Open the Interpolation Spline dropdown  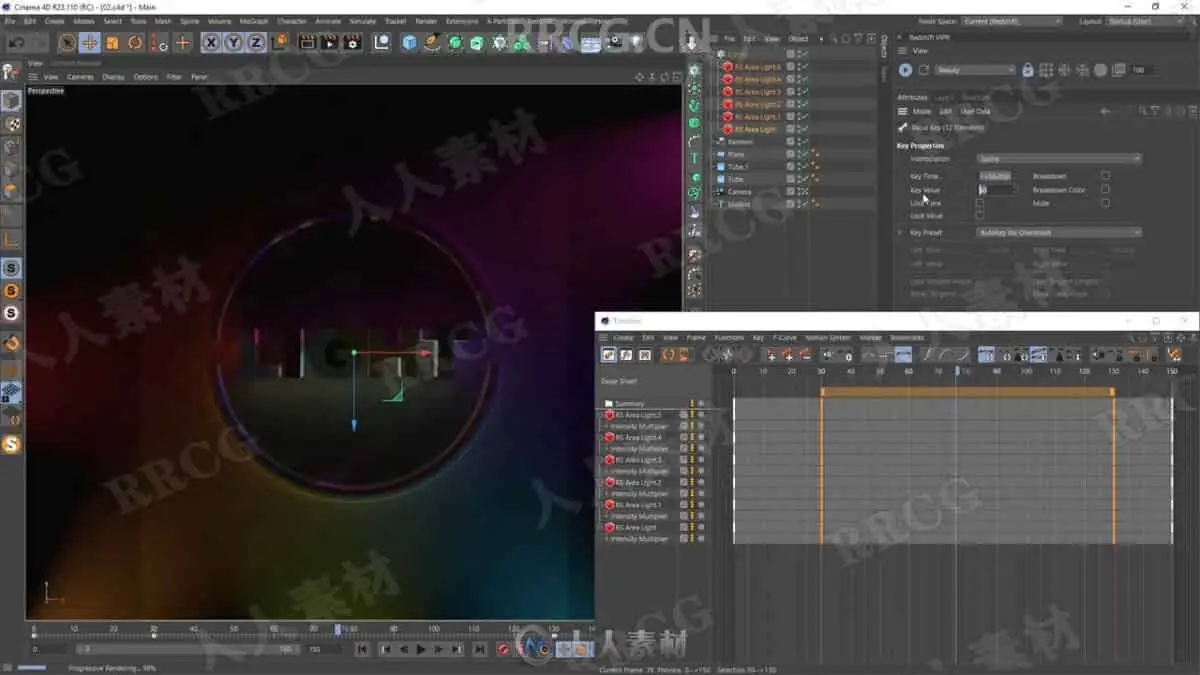click(x=1059, y=159)
